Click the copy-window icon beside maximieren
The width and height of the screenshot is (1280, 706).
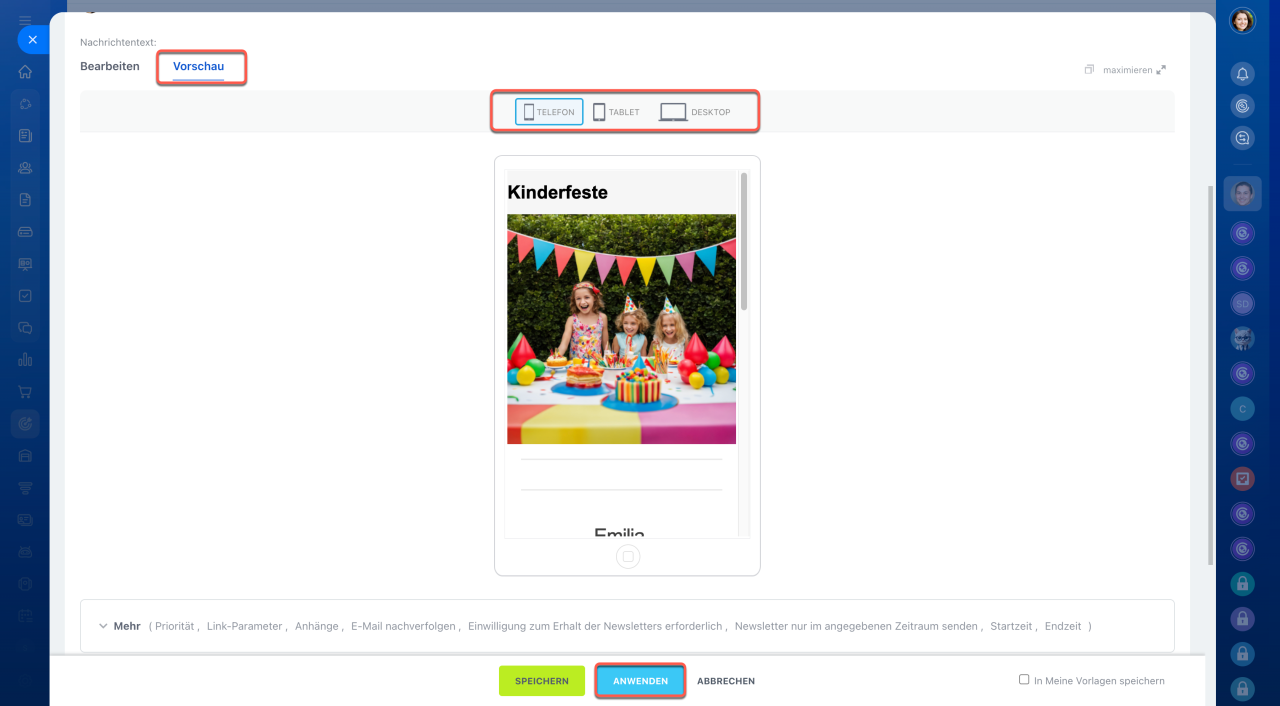[1089, 70]
